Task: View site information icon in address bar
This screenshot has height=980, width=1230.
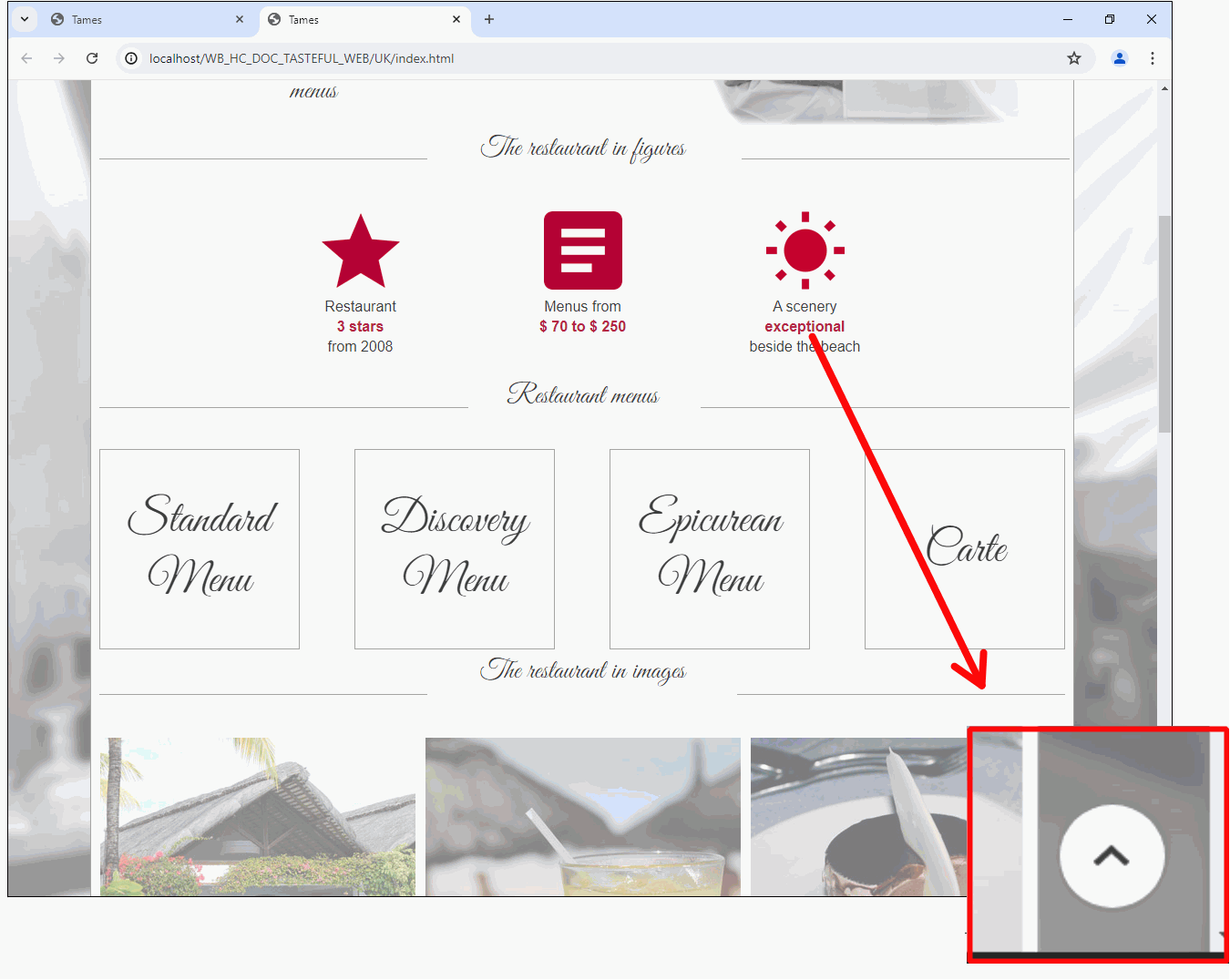Action: (131, 58)
